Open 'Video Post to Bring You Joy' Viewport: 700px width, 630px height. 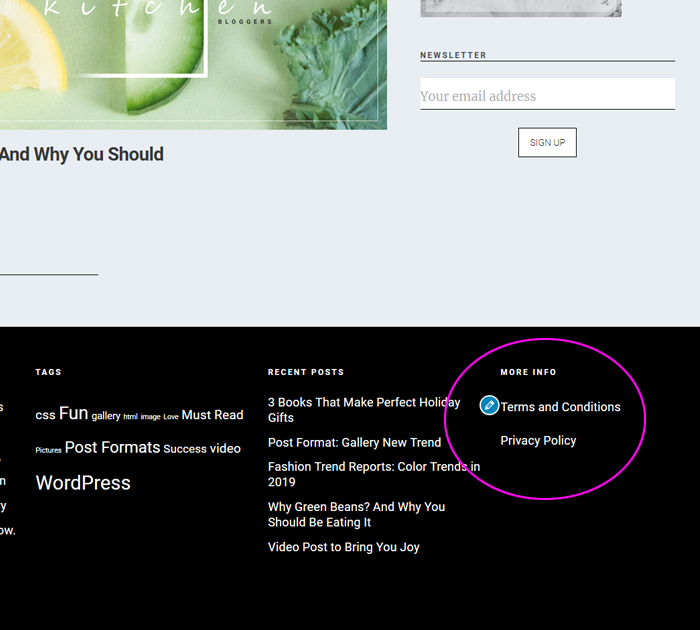point(343,547)
